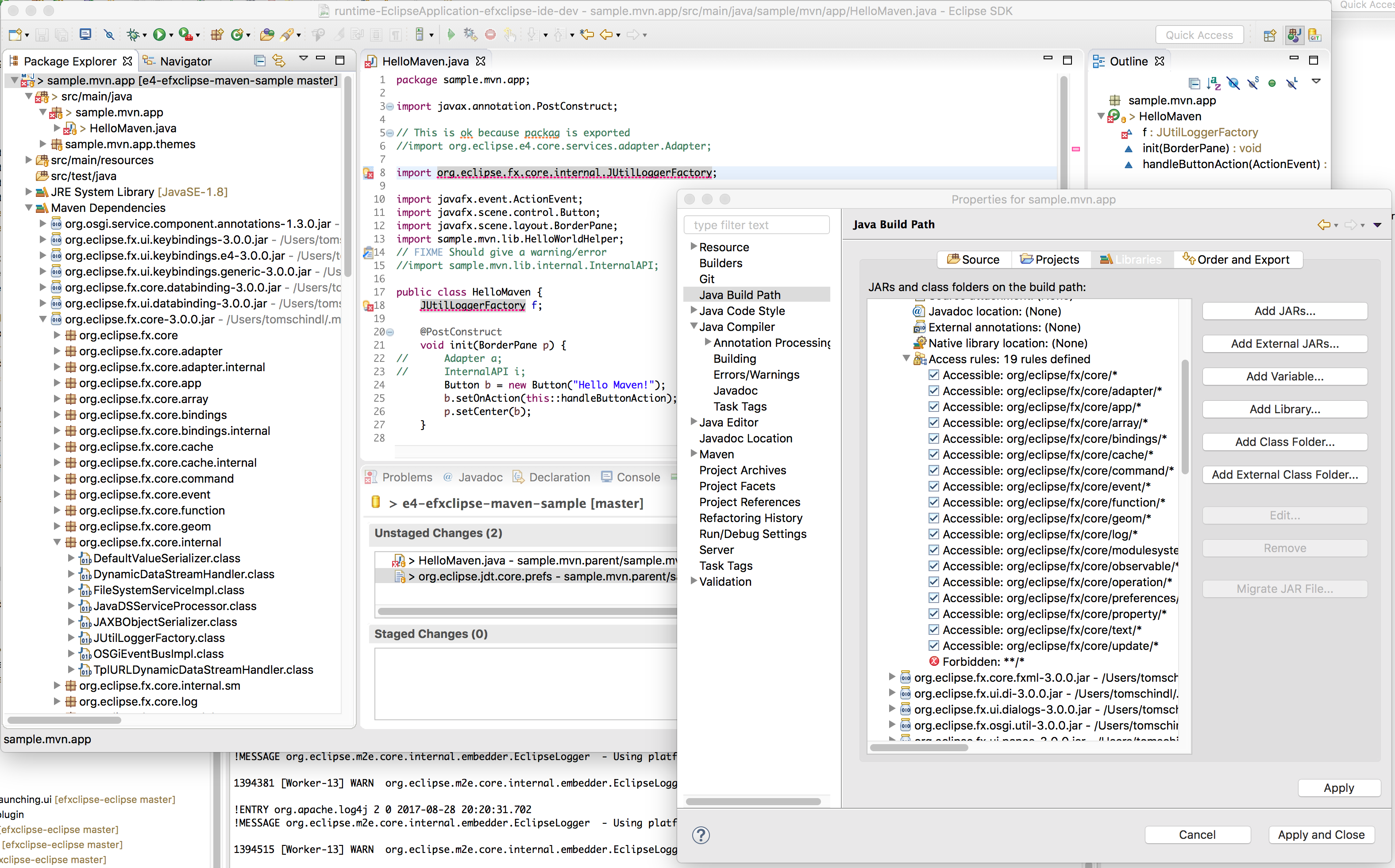Open the Navigator view tab

185,61
